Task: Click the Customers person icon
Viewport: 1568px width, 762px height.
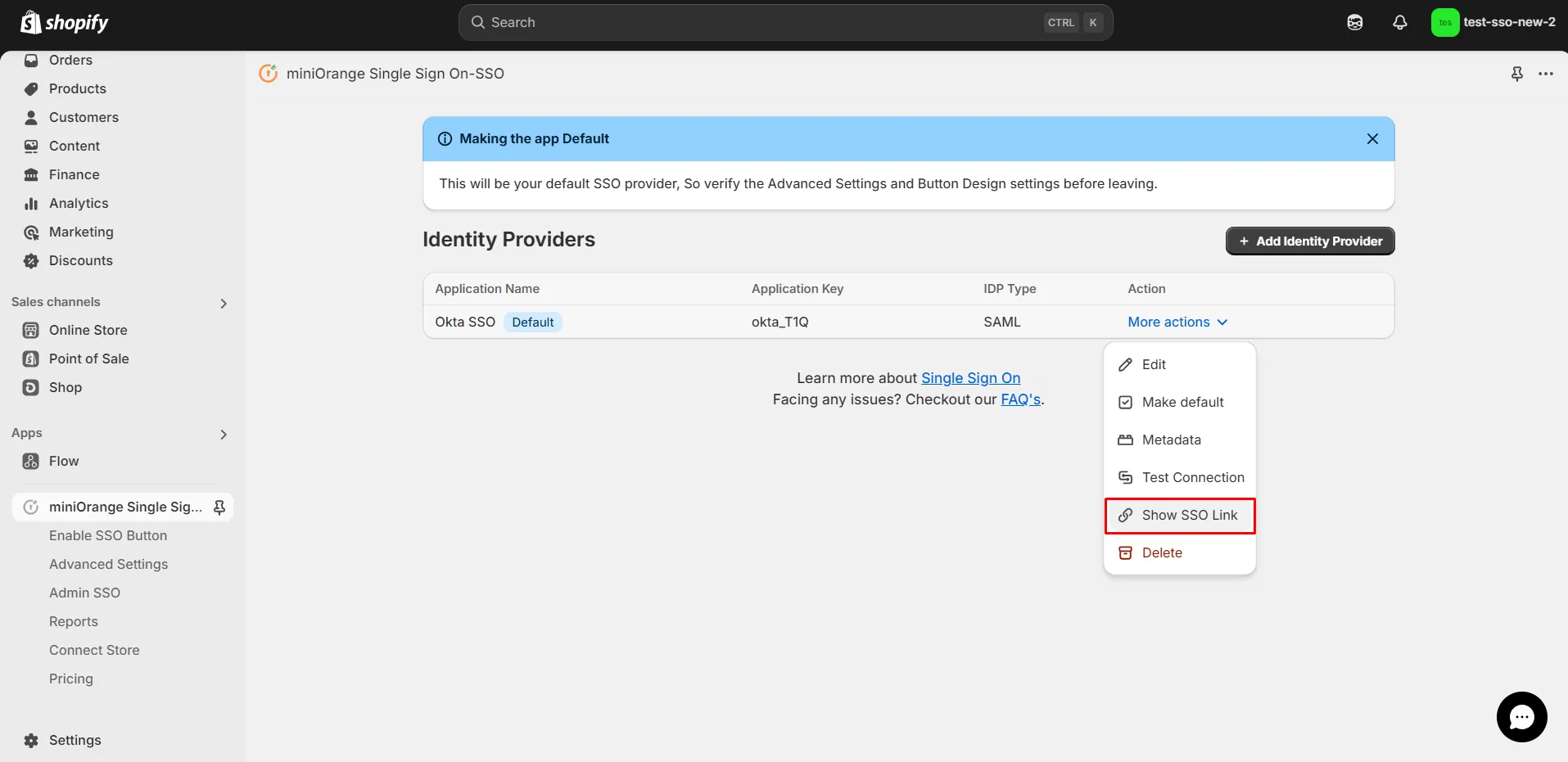Action: (31, 117)
